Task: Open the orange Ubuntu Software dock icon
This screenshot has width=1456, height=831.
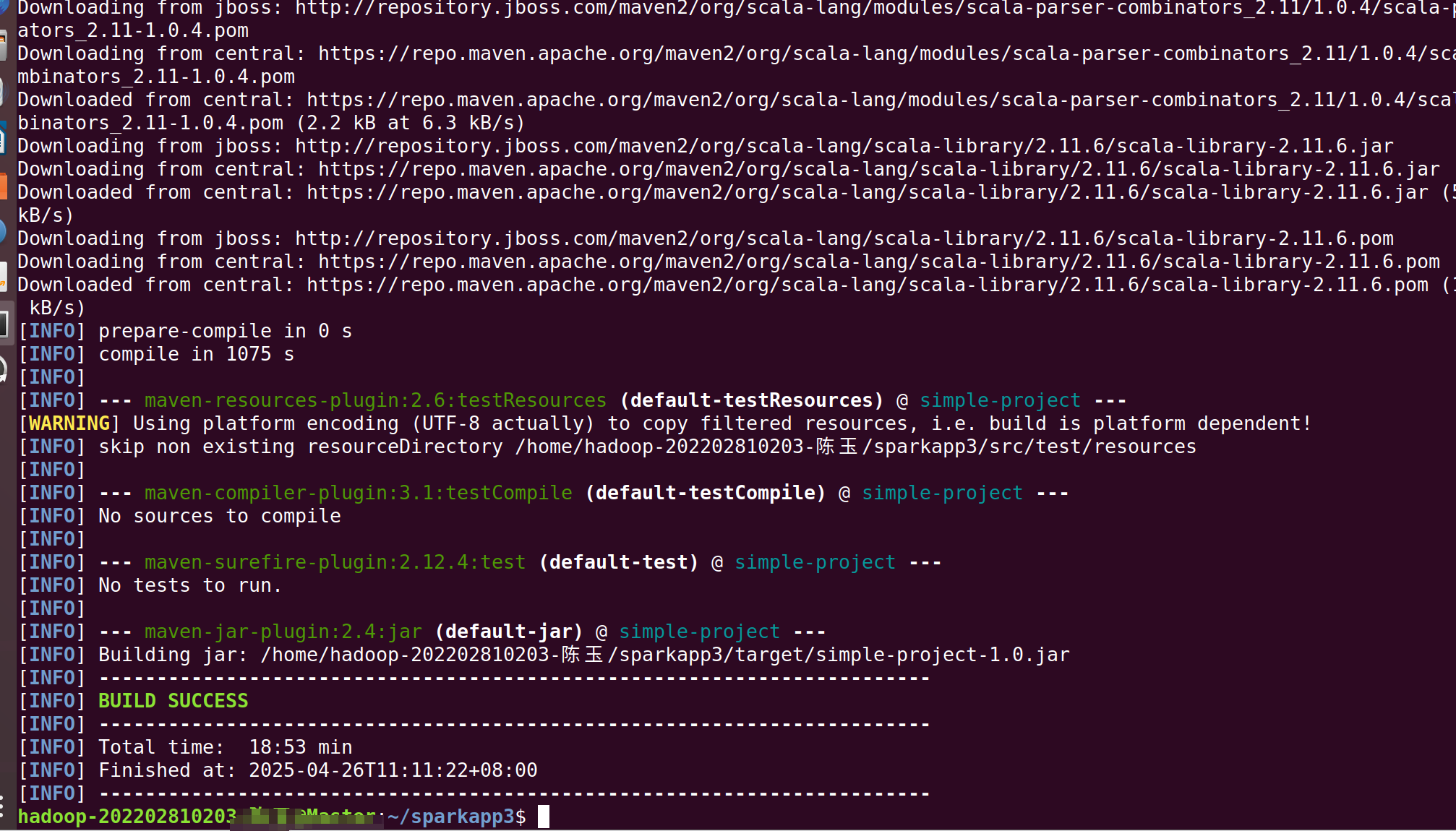Action: 3,186
